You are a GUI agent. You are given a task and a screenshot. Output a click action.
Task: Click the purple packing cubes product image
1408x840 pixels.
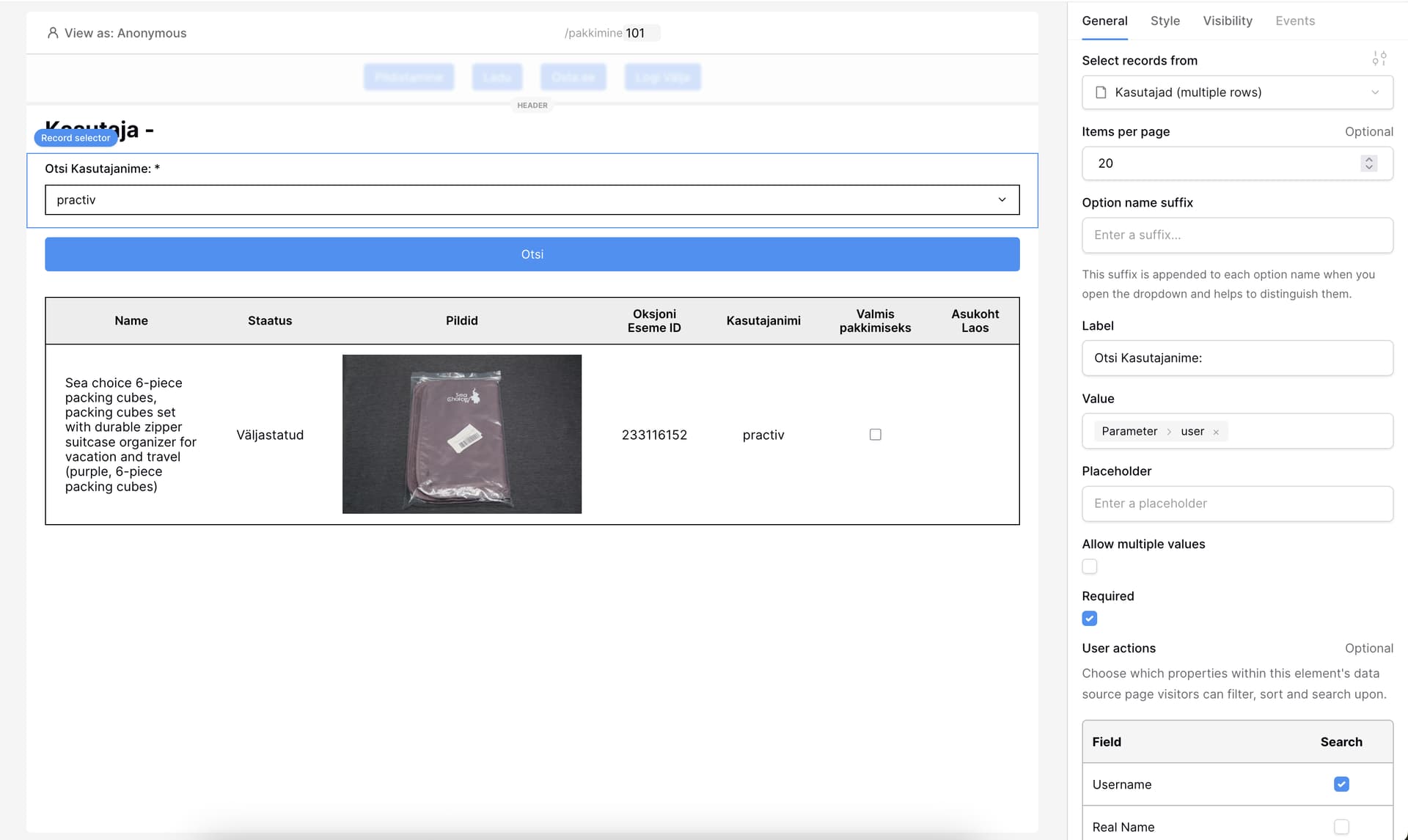tap(462, 434)
